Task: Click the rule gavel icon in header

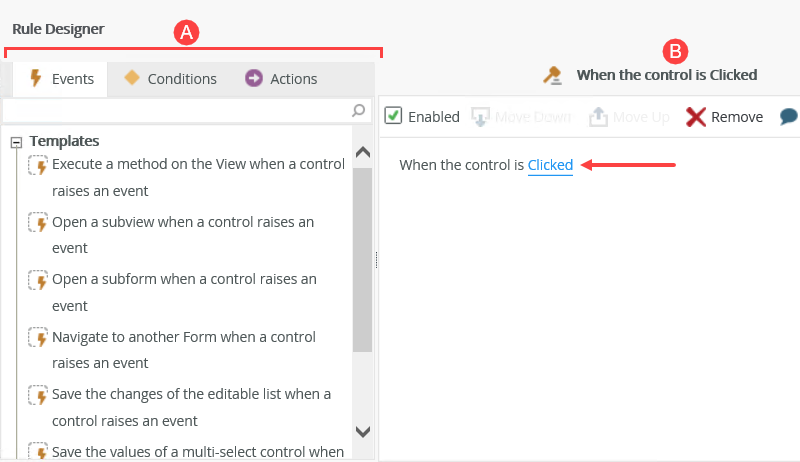Action: 552,75
